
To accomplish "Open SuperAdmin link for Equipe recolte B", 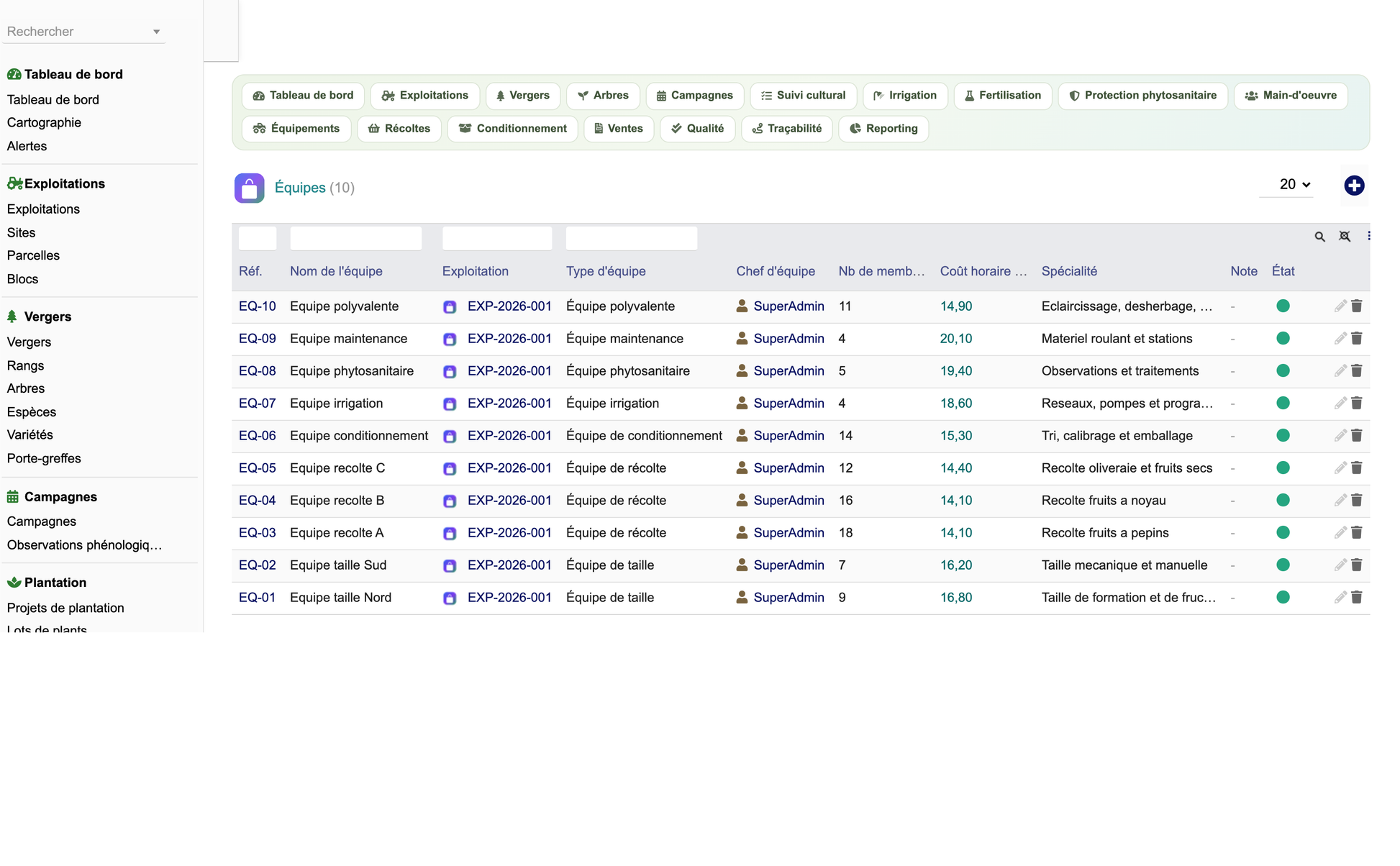I will point(788,501).
